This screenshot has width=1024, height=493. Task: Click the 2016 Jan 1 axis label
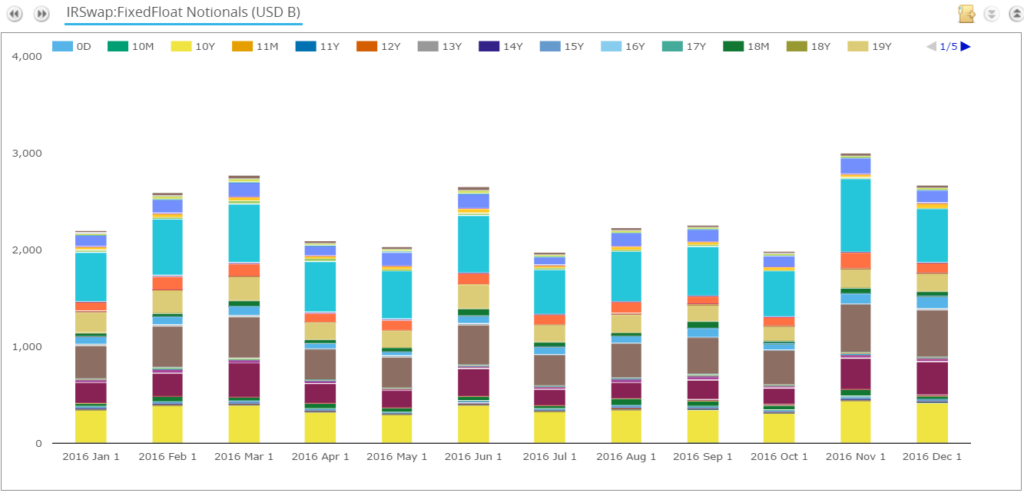click(91, 456)
